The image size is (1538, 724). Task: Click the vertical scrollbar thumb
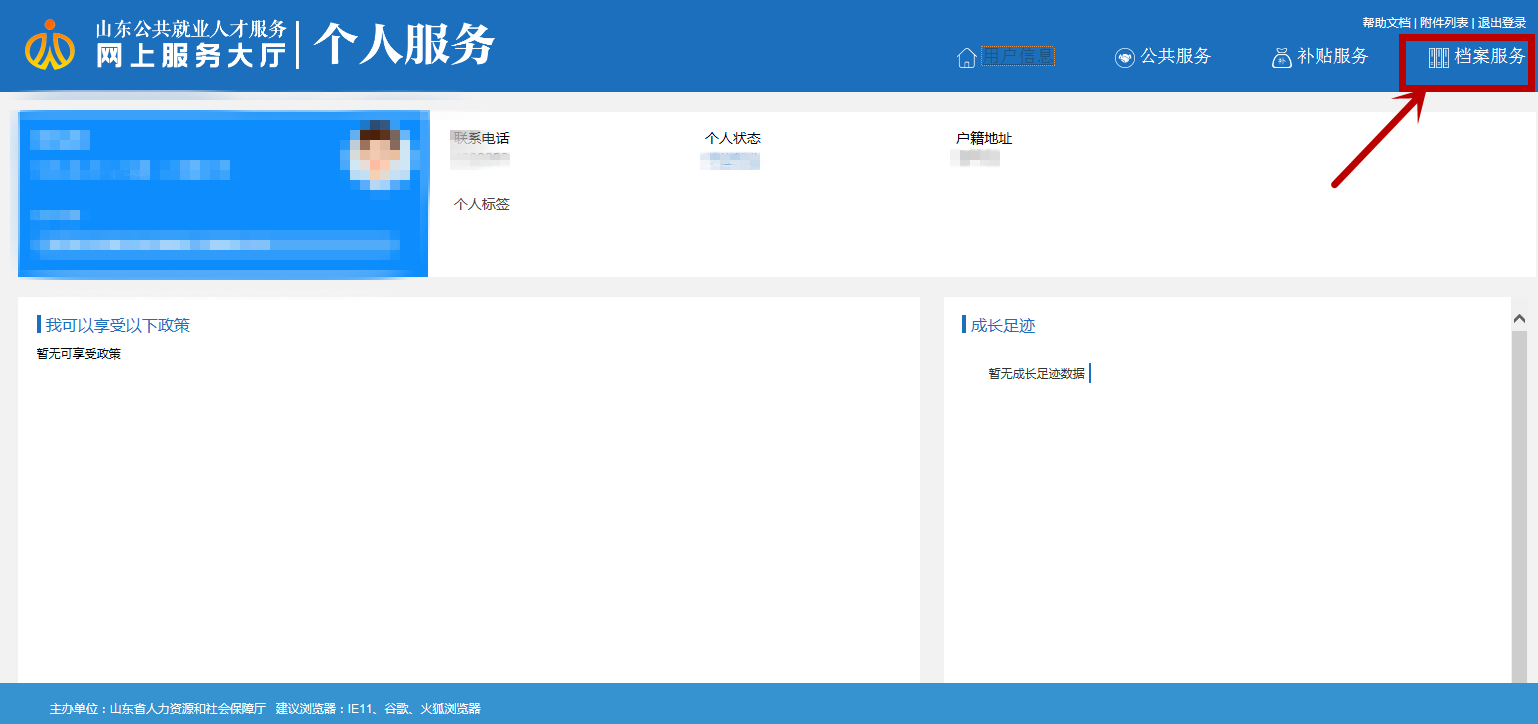[1519, 505]
